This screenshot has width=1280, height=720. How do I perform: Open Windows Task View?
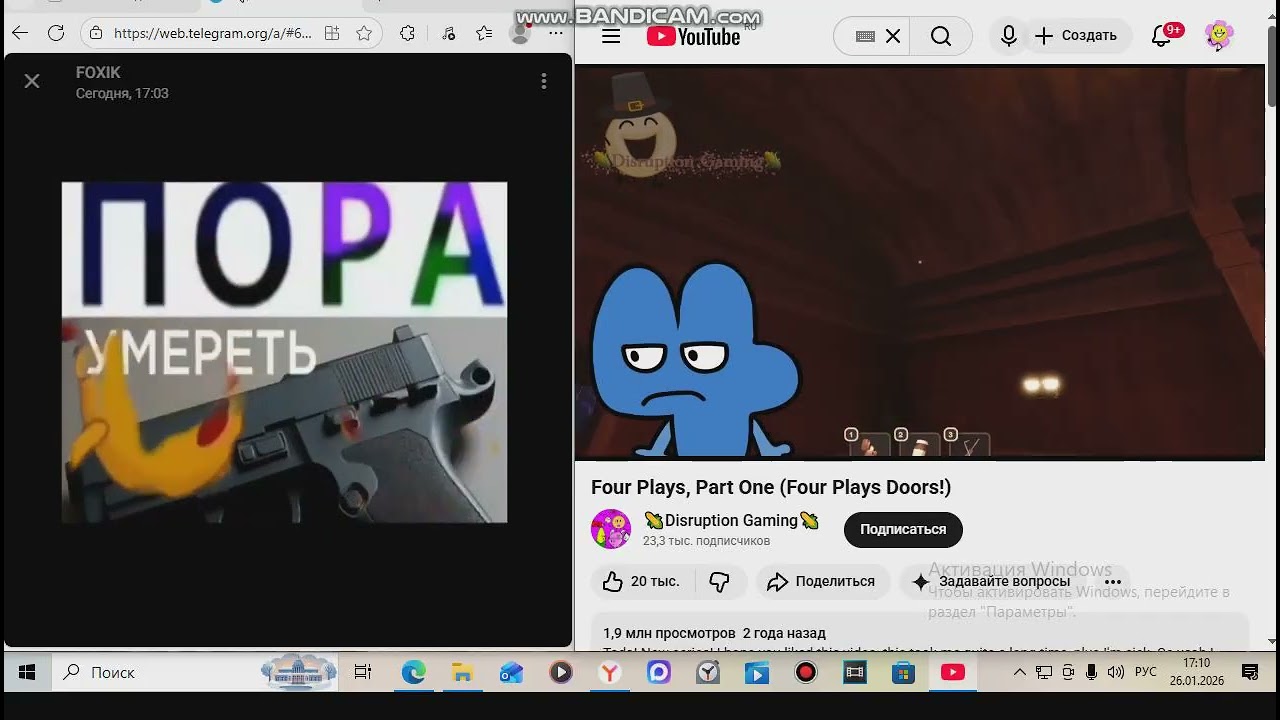363,672
